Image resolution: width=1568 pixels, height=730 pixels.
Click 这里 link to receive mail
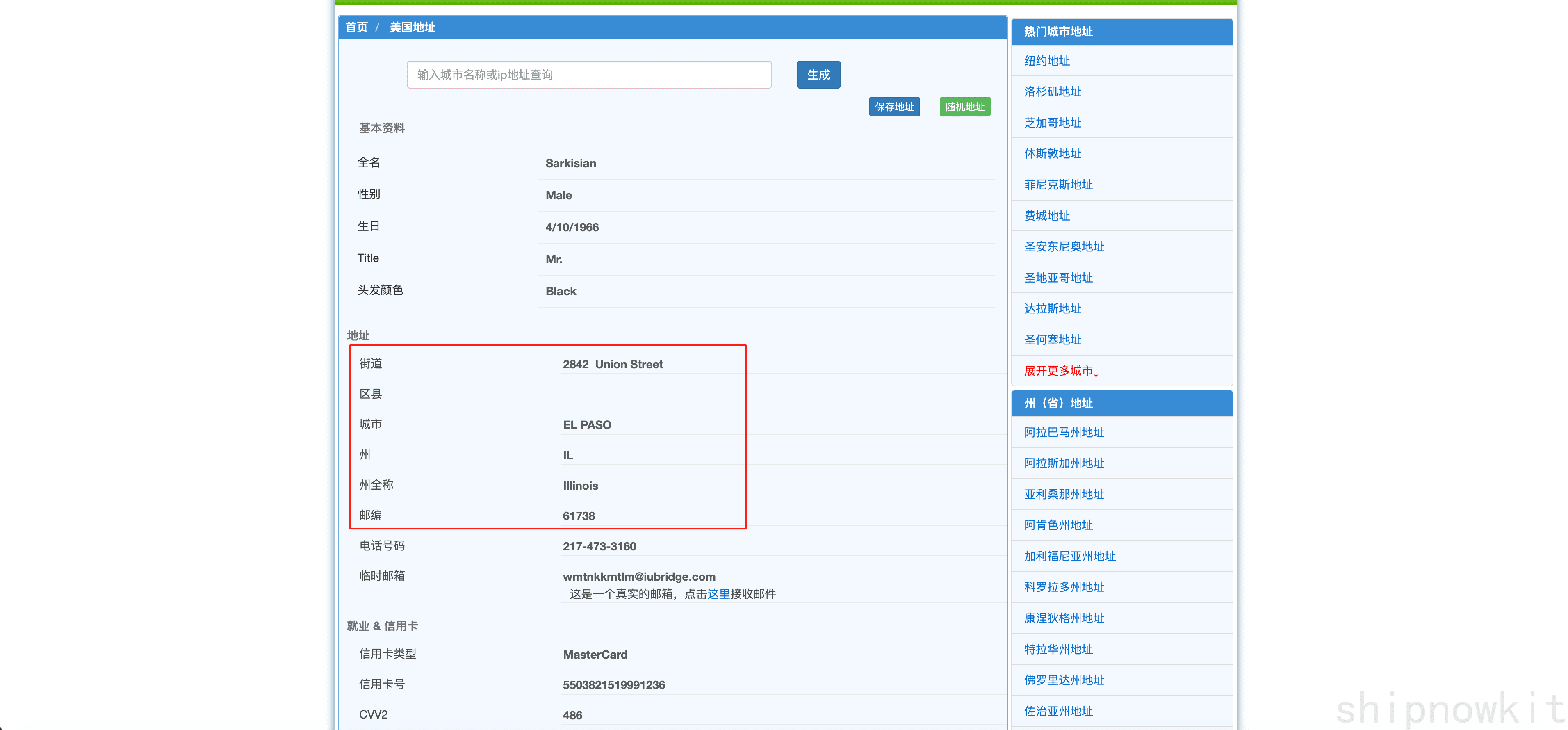coord(718,593)
